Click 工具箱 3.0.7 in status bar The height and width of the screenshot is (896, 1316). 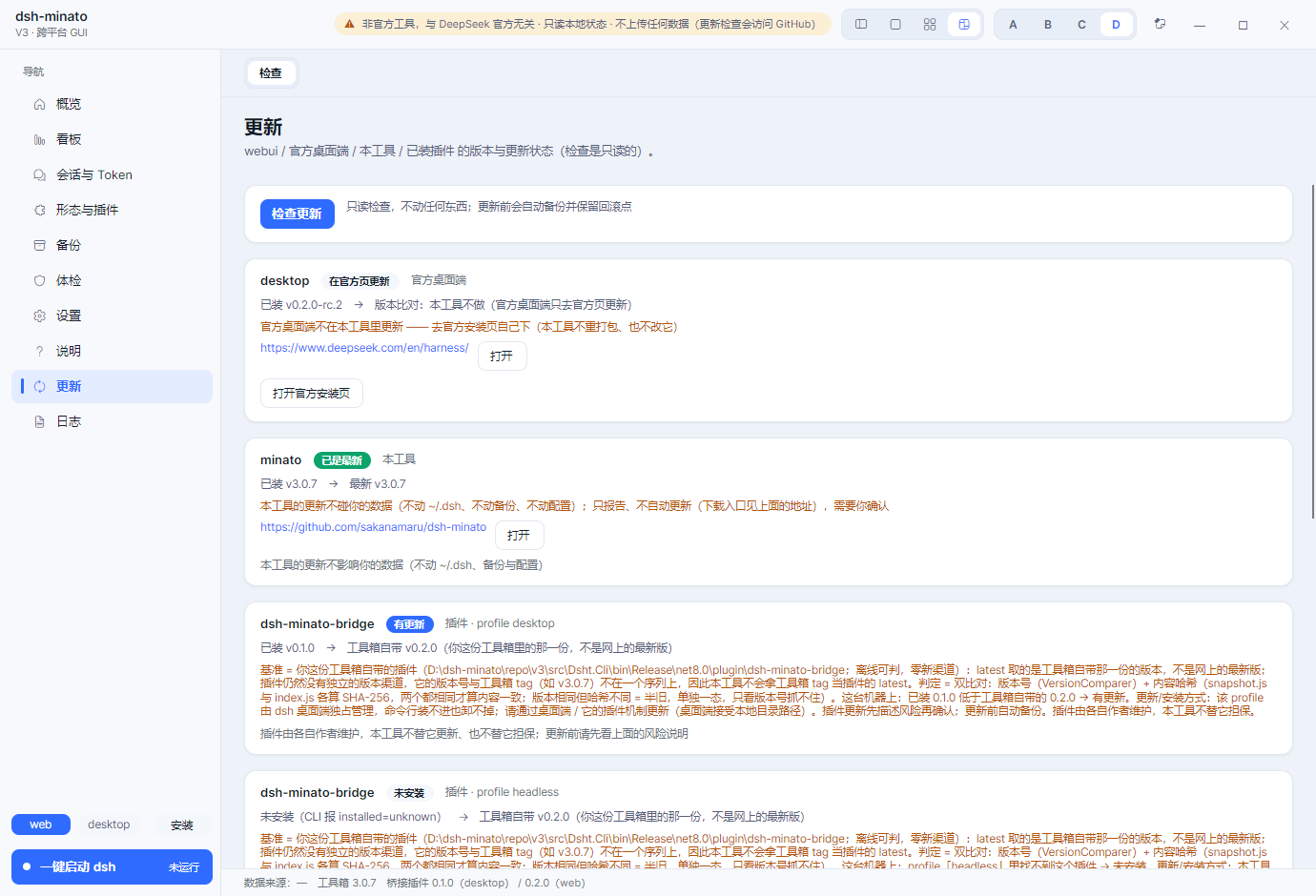pos(347,883)
